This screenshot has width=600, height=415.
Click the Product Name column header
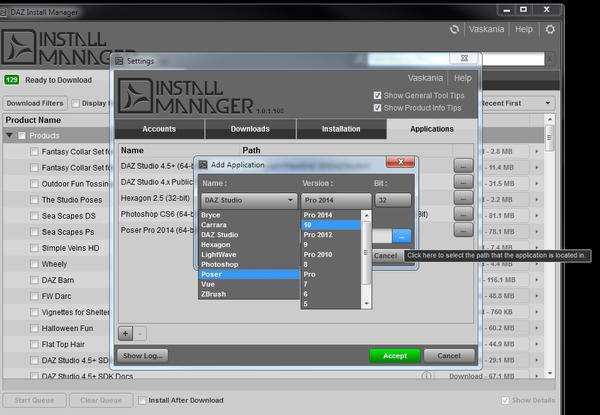[x=33, y=120]
